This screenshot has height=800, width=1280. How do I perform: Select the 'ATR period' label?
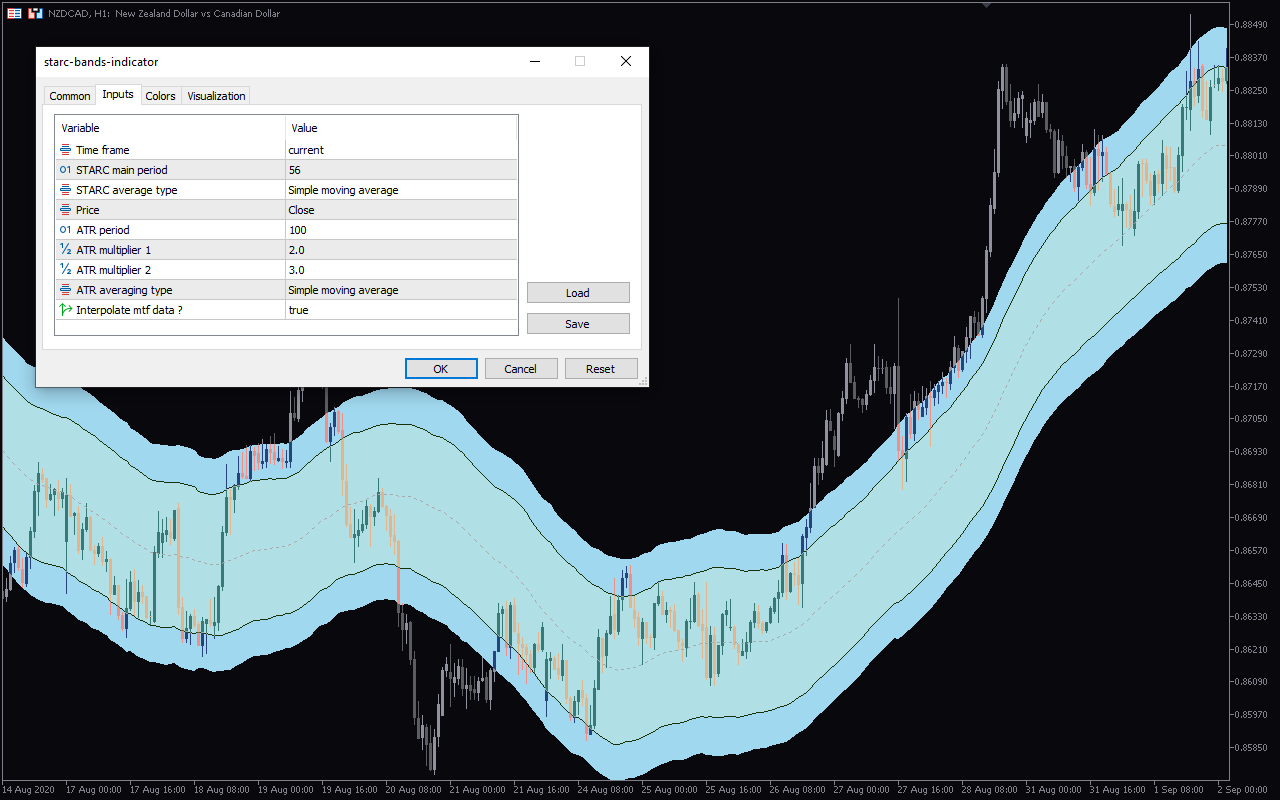pyautogui.click(x=103, y=230)
